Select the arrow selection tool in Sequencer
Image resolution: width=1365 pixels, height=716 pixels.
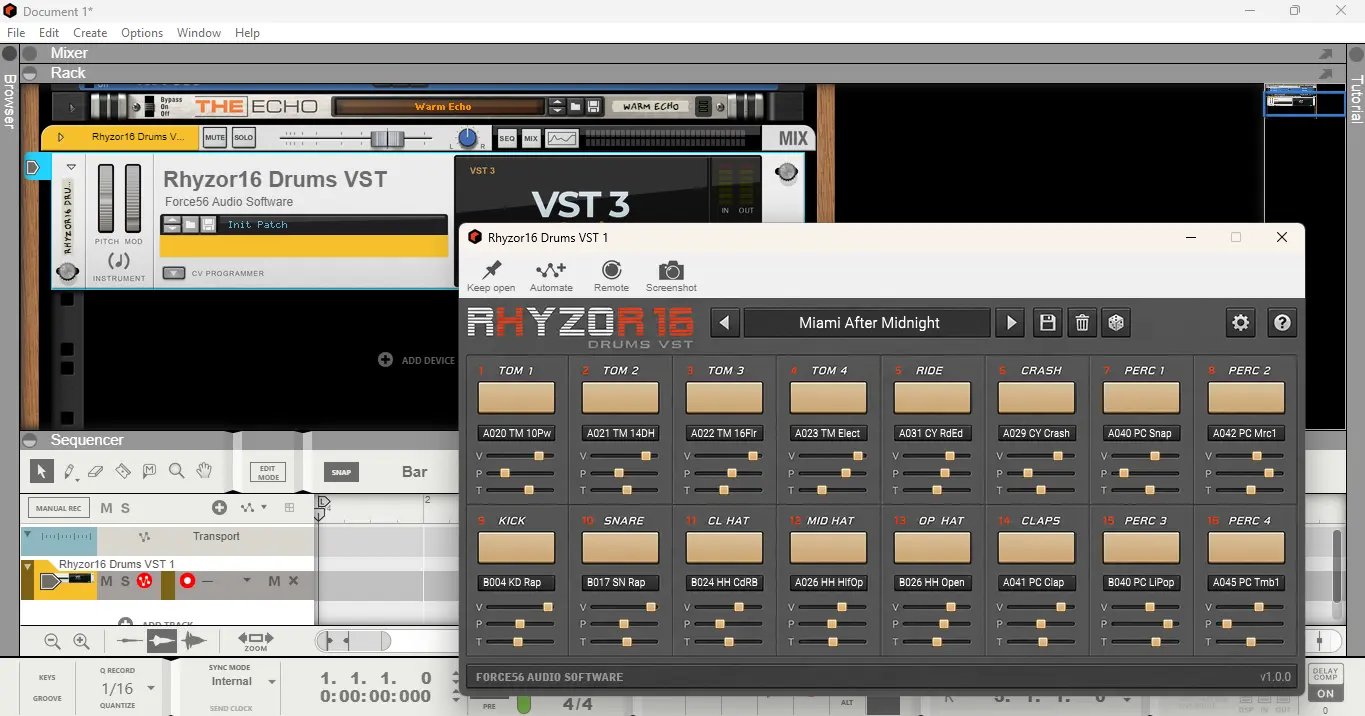(41, 471)
